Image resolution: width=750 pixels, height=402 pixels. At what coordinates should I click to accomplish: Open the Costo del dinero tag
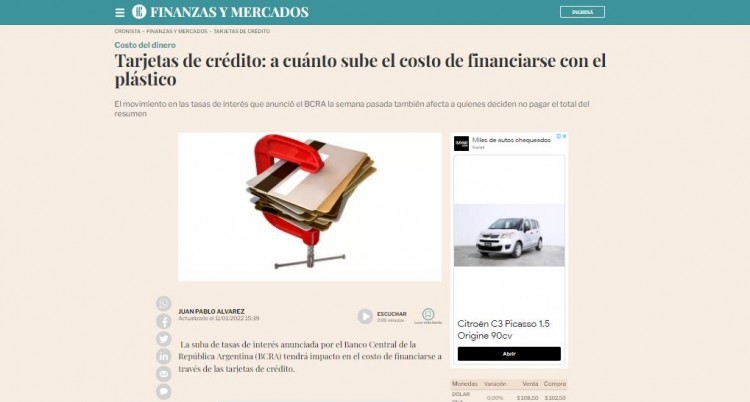[145, 45]
